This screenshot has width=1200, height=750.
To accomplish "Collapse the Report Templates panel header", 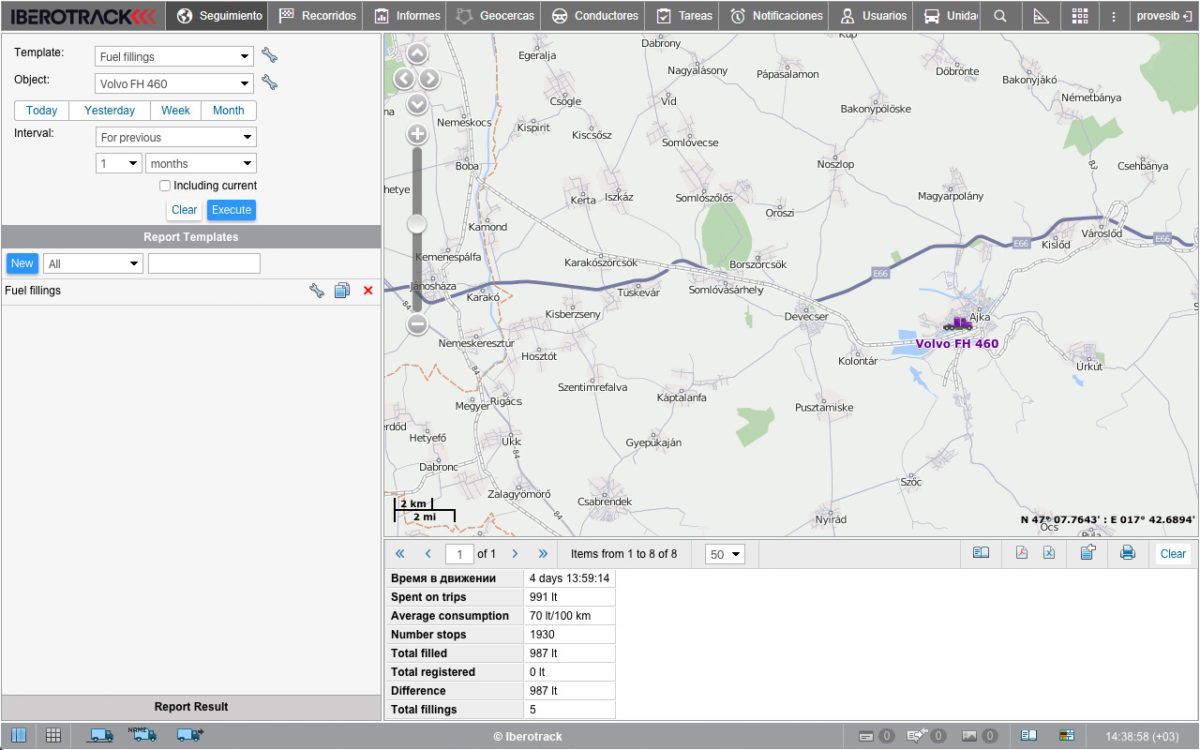I will (191, 237).
